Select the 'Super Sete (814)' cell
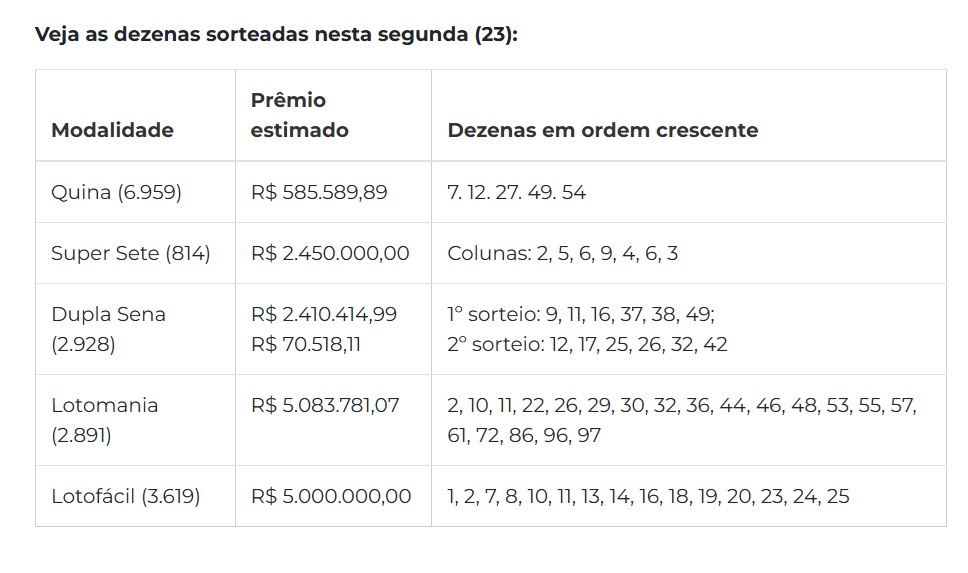The width and height of the screenshot is (968, 573). (x=131, y=253)
